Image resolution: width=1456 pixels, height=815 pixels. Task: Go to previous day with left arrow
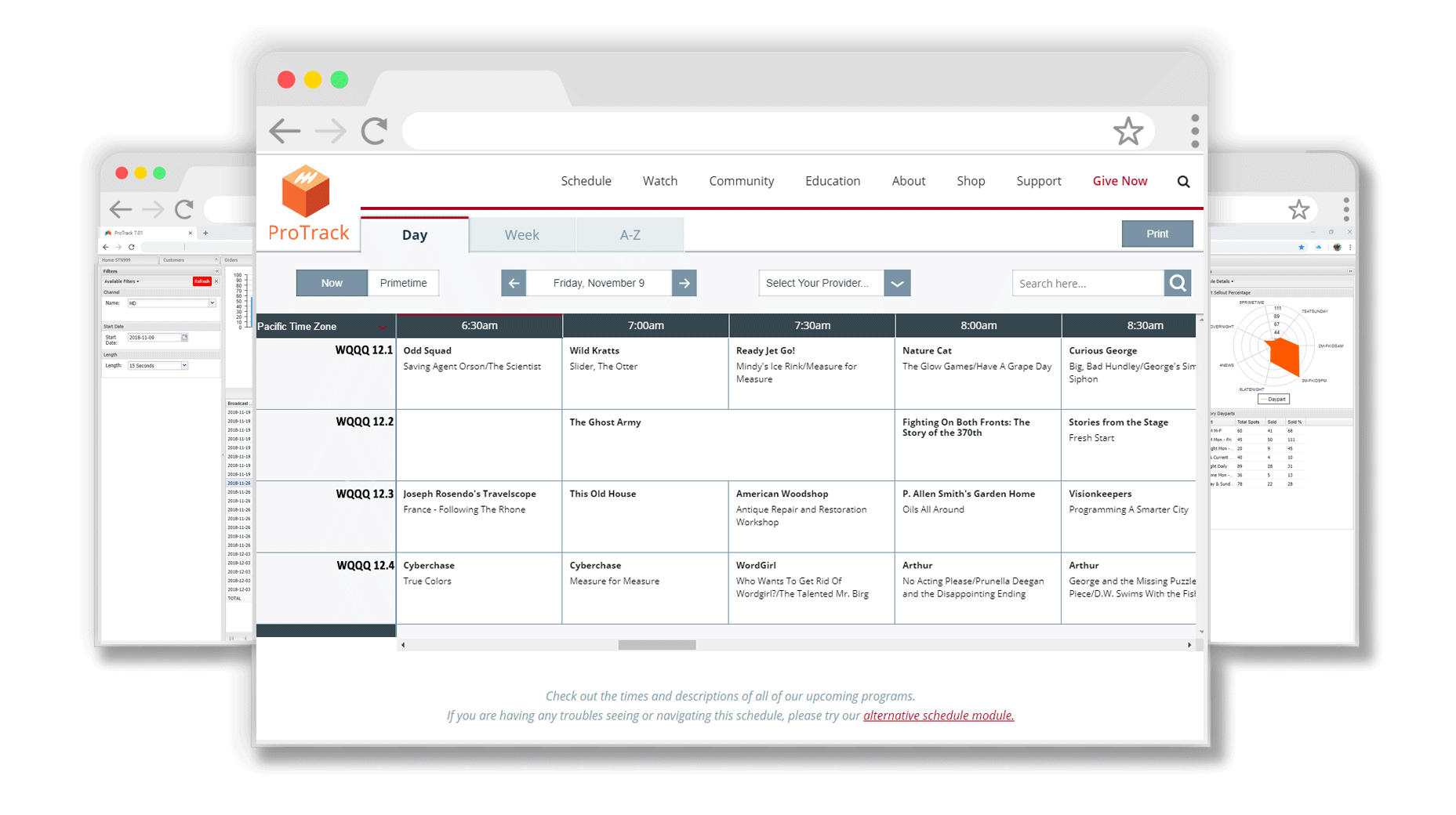514,283
